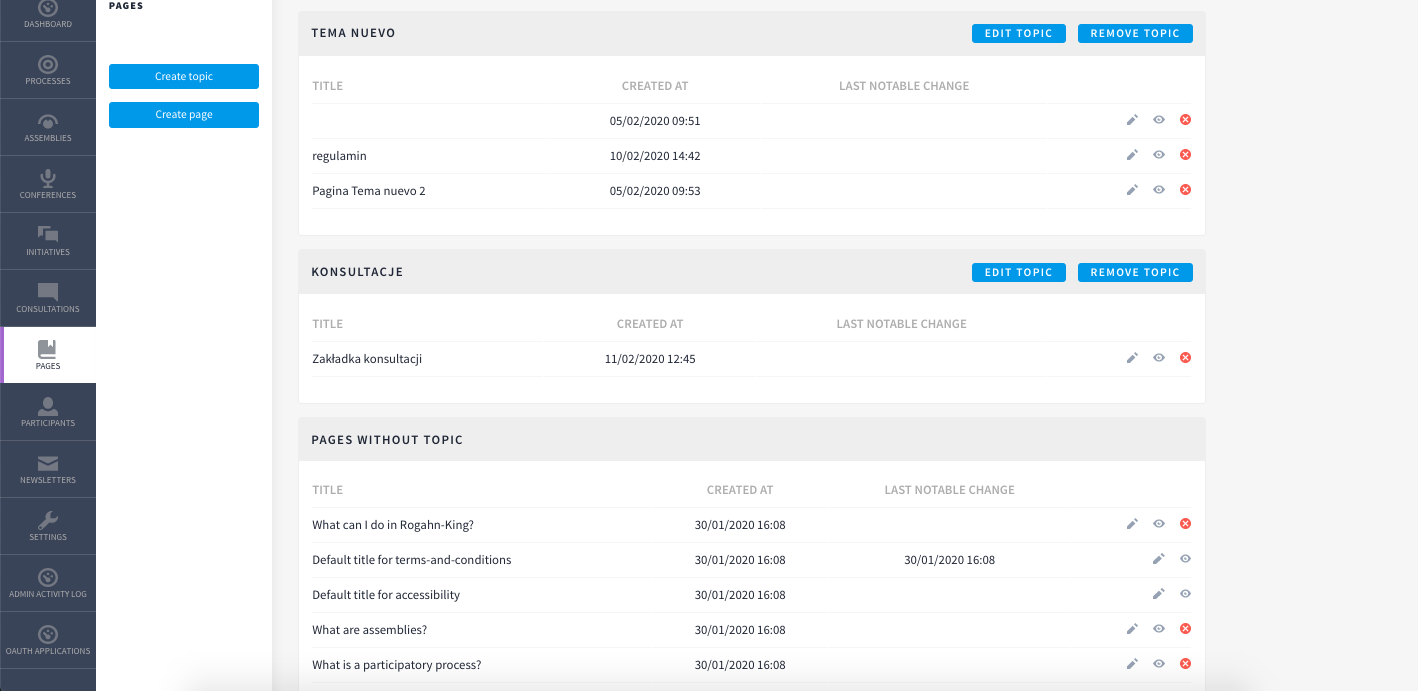The image size is (1418, 691).
Task: Remove the Konsultacje topic
Action: (1135, 272)
